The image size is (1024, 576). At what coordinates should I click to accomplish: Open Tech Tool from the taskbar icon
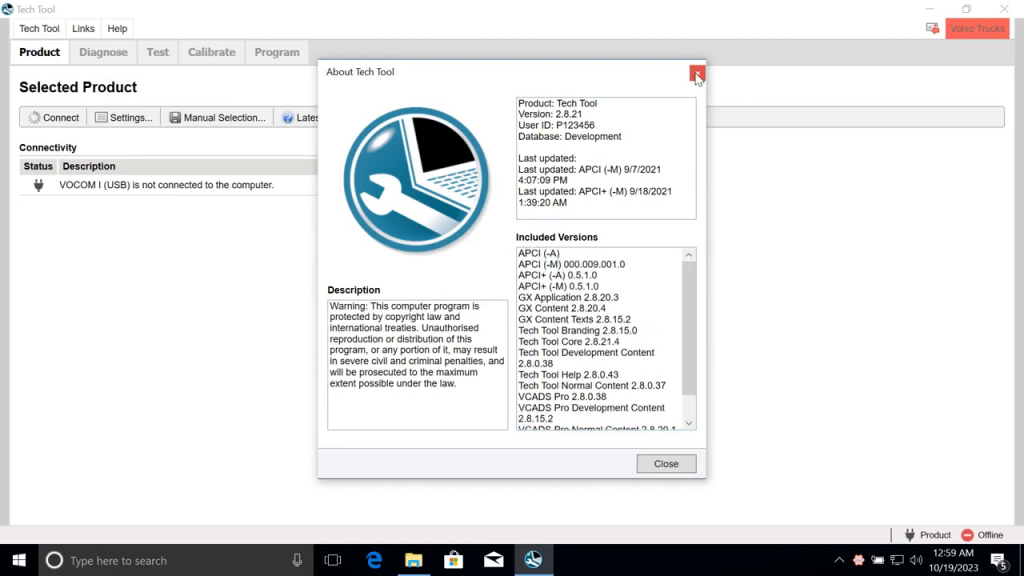[x=533, y=560]
